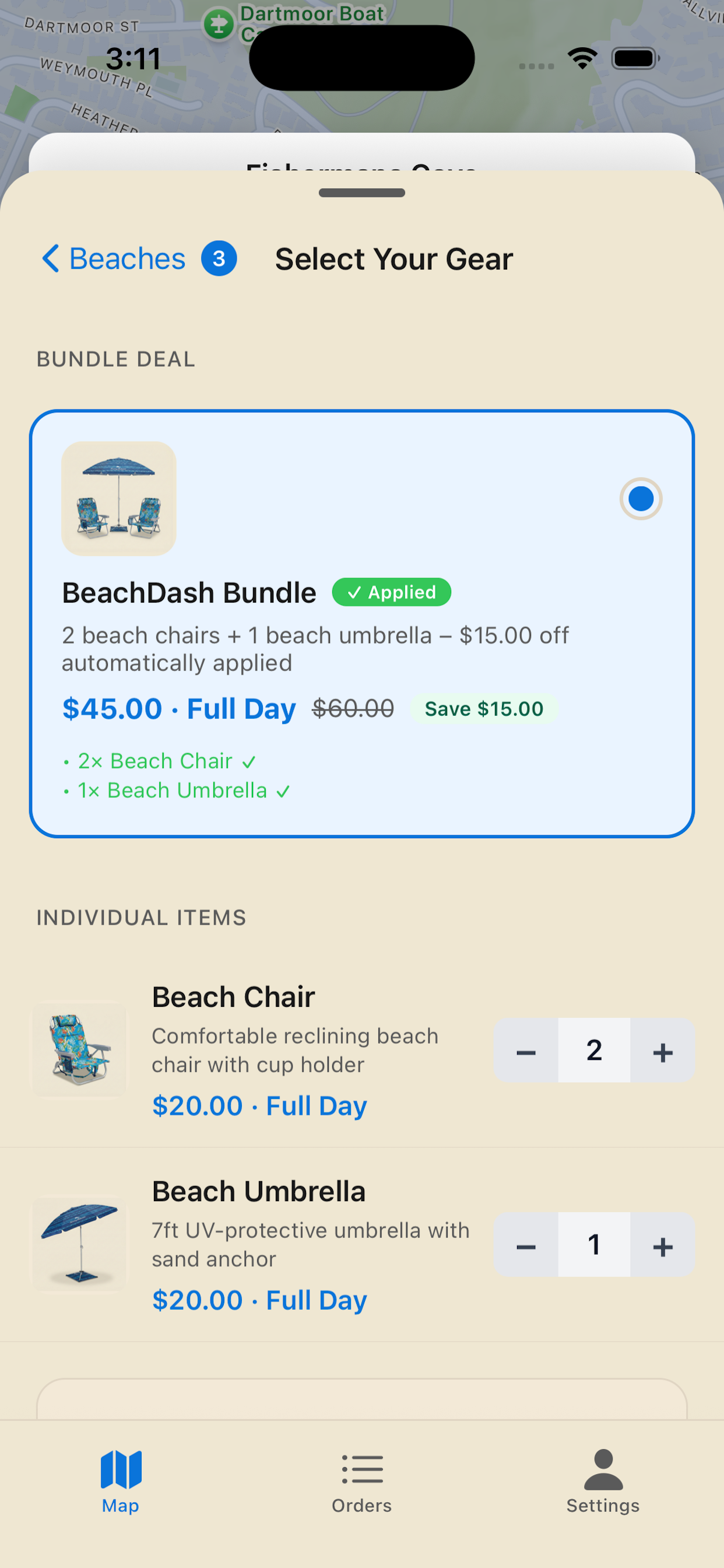The height and width of the screenshot is (1568, 724).
Task: Tap the Beach Umbrella quantity field
Action: pyautogui.click(x=594, y=1245)
